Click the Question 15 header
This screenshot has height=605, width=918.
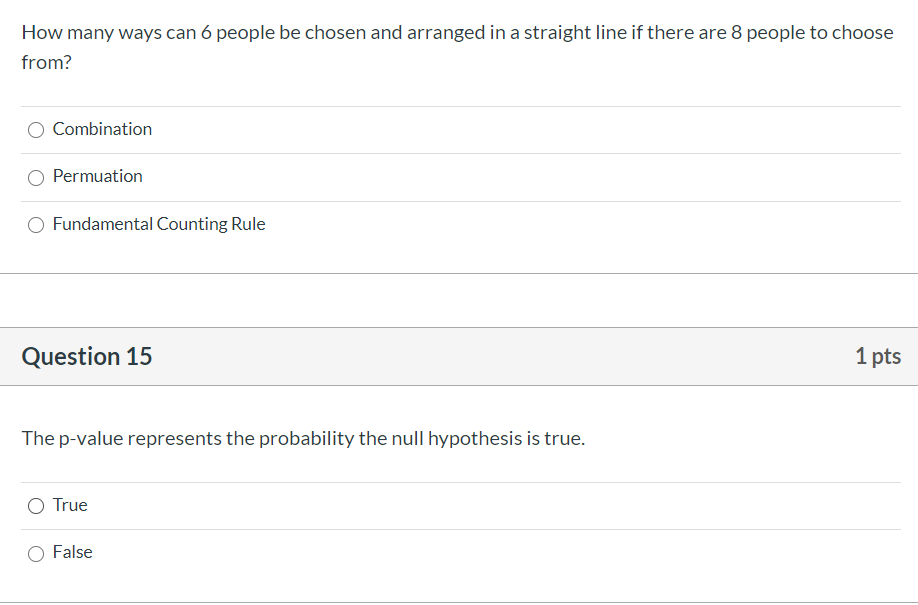click(86, 356)
